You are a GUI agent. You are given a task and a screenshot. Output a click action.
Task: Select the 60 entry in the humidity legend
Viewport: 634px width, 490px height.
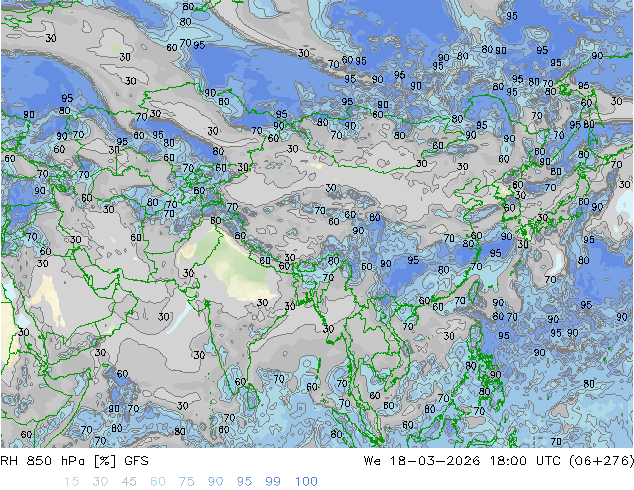(158, 482)
